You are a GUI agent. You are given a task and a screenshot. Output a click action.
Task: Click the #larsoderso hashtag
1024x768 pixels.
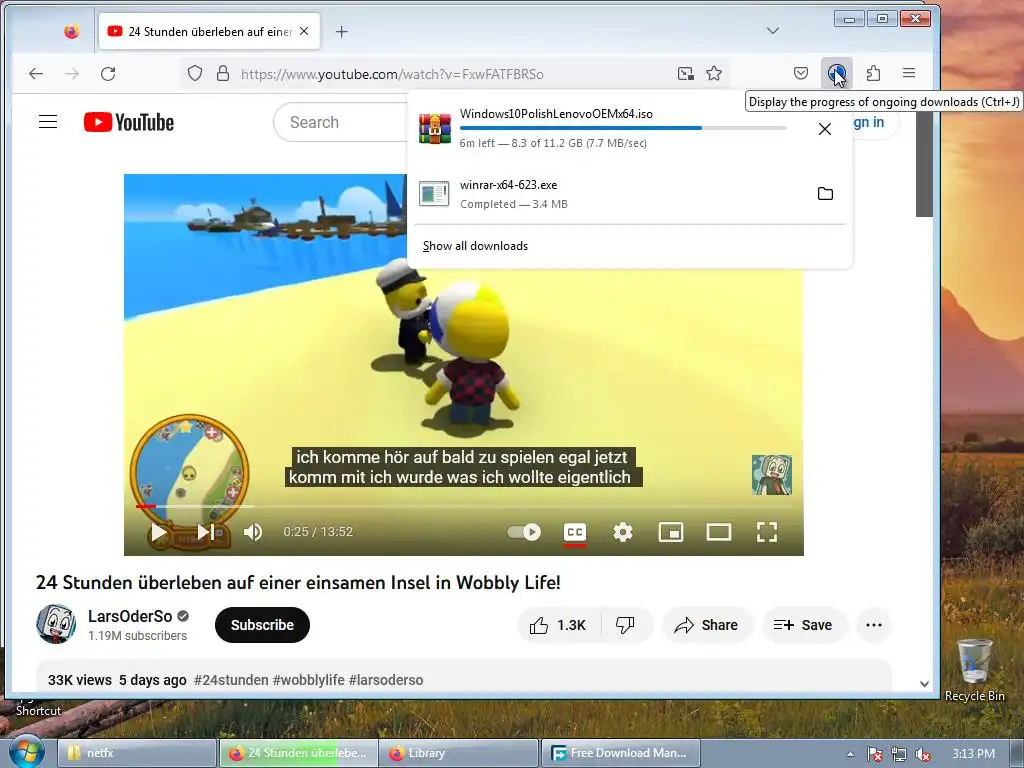click(x=386, y=680)
